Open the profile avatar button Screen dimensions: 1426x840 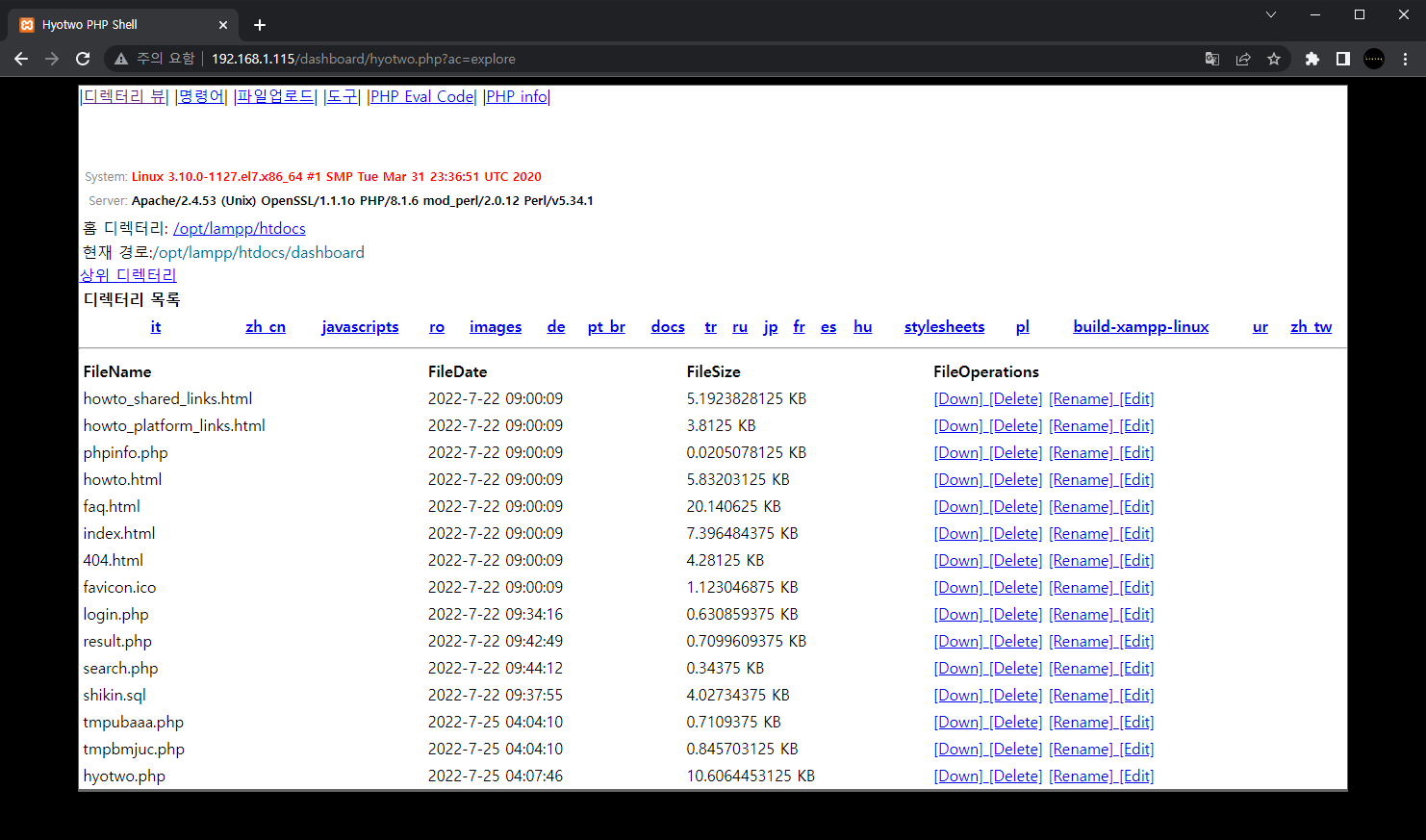(x=1374, y=59)
